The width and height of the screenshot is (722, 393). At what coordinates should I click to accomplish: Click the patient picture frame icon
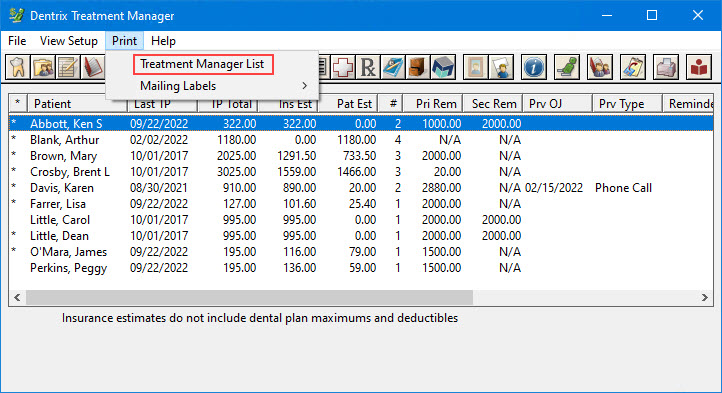click(476, 68)
